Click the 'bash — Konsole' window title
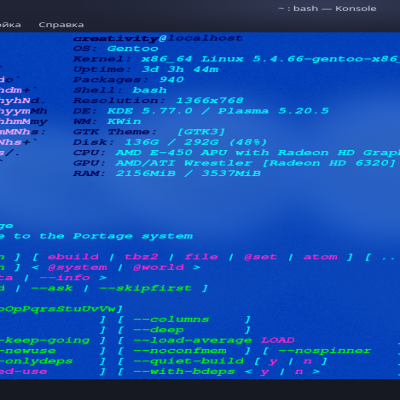The image size is (400, 400). click(x=335, y=9)
